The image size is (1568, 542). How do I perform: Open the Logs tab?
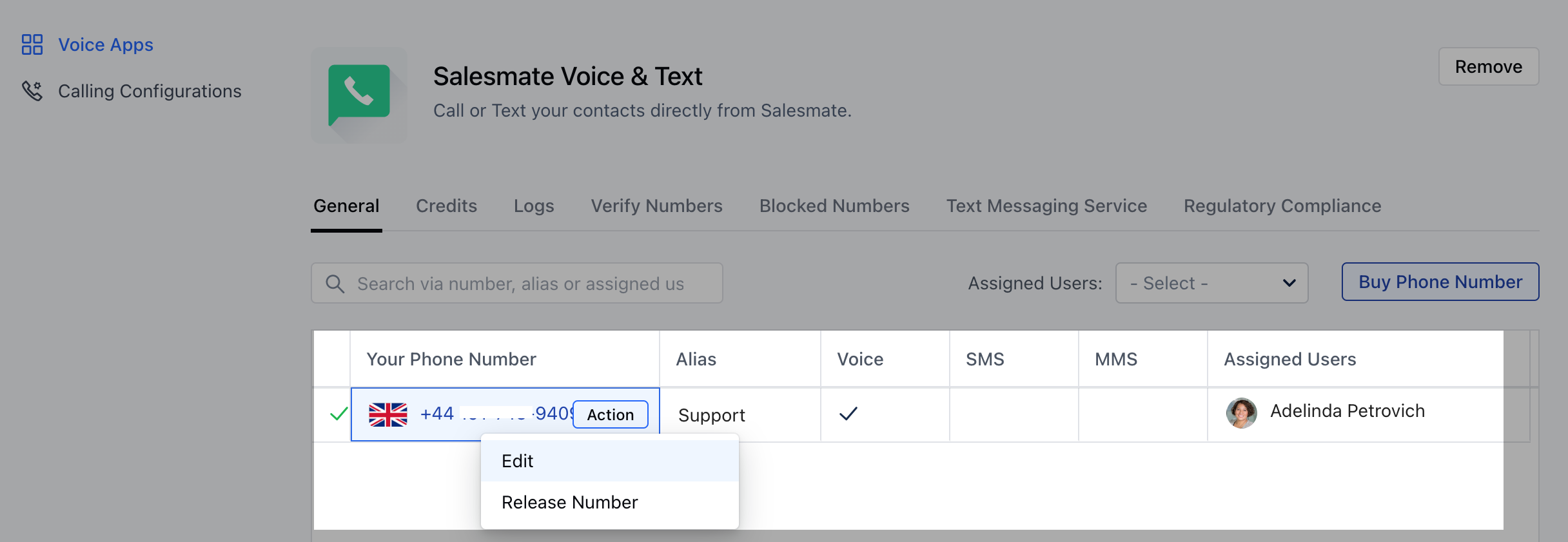tap(534, 206)
